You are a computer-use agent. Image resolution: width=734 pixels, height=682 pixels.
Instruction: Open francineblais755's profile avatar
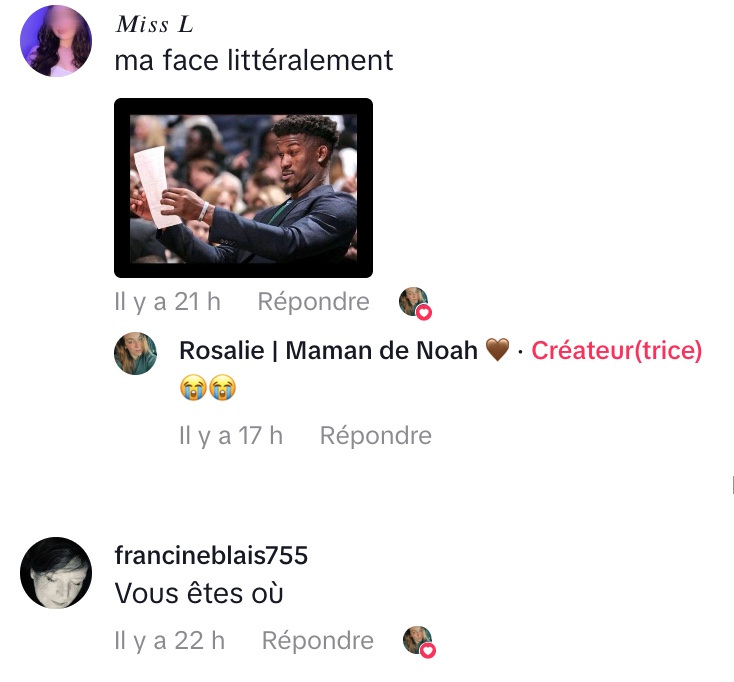click(x=56, y=573)
